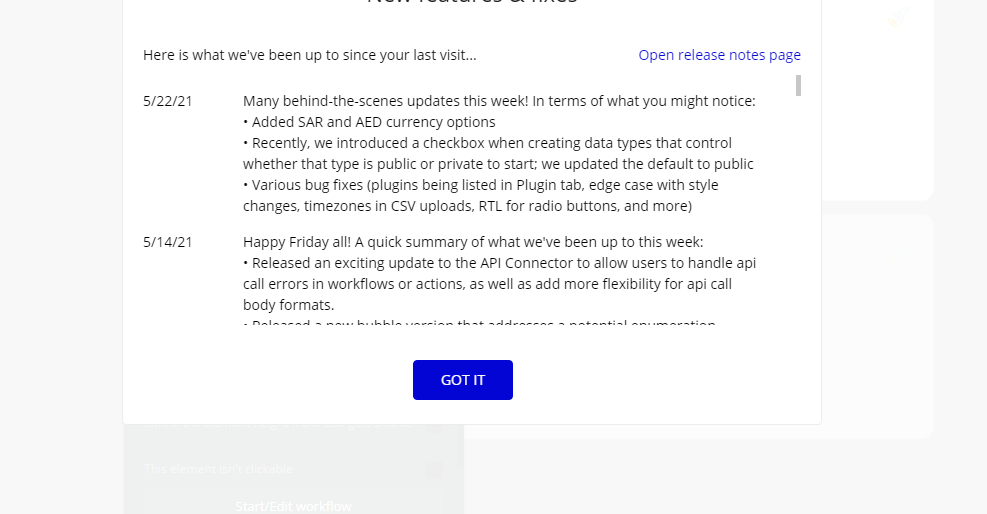Click the 'Many behind-the-scenes updates' line
The image size is (987, 514).
[499, 101]
